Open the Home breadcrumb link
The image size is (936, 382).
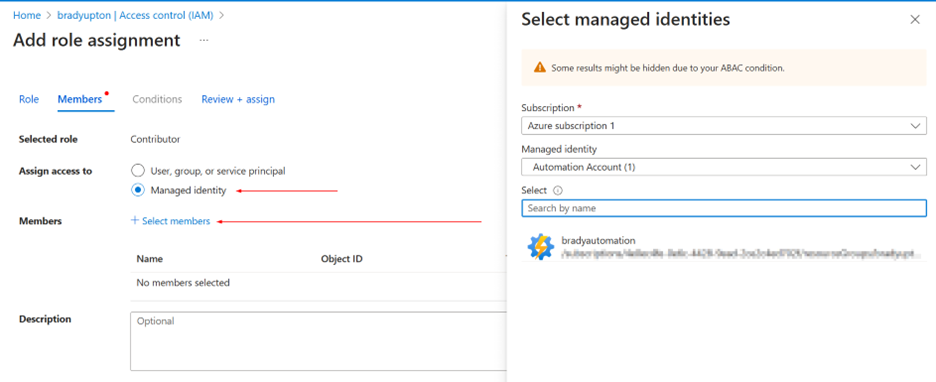coord(26,16)
